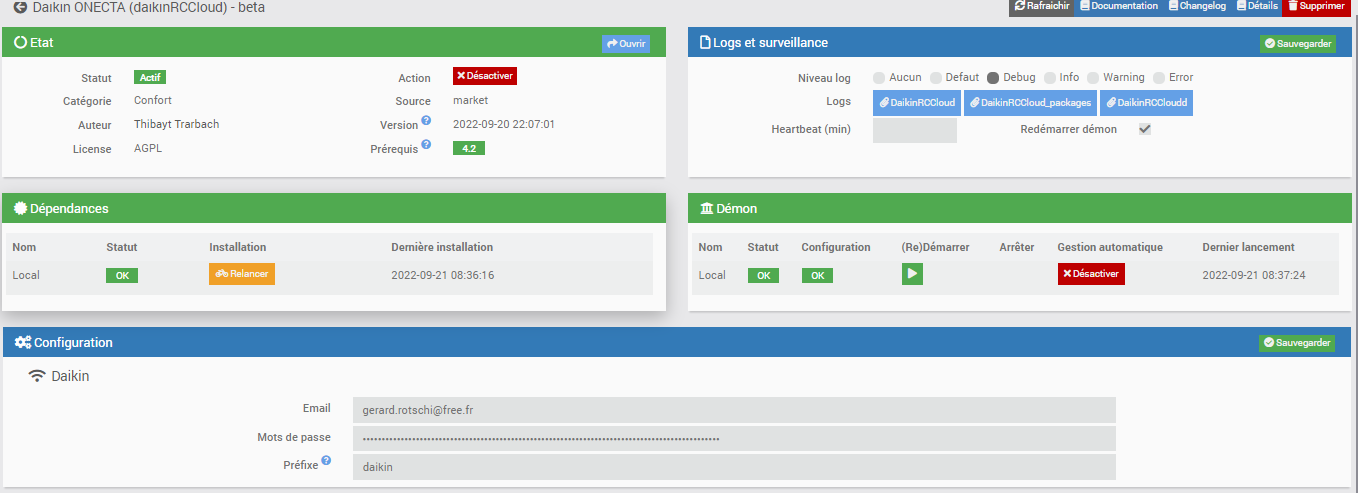Disable automatic daemon management with Désactiver
Viewport: 1358px width, 493px height.
tap(1091, 274)
